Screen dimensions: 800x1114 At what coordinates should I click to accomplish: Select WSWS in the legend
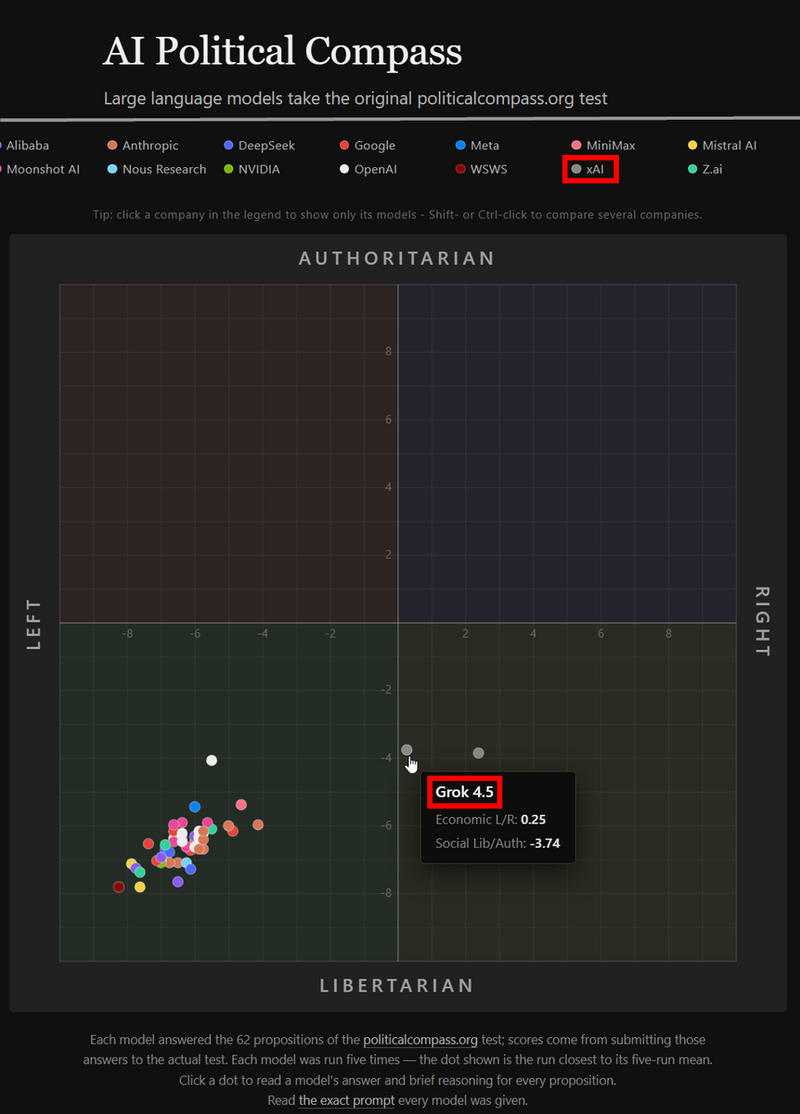(481, 169)
